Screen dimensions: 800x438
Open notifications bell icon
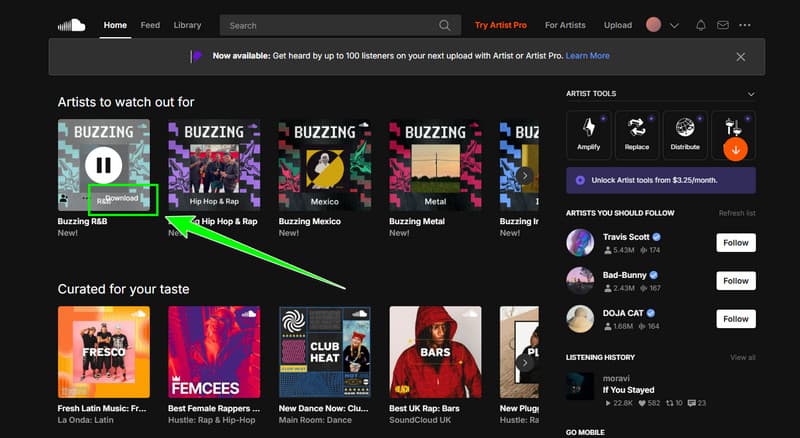pyautogui.click(x=701, y=25)
